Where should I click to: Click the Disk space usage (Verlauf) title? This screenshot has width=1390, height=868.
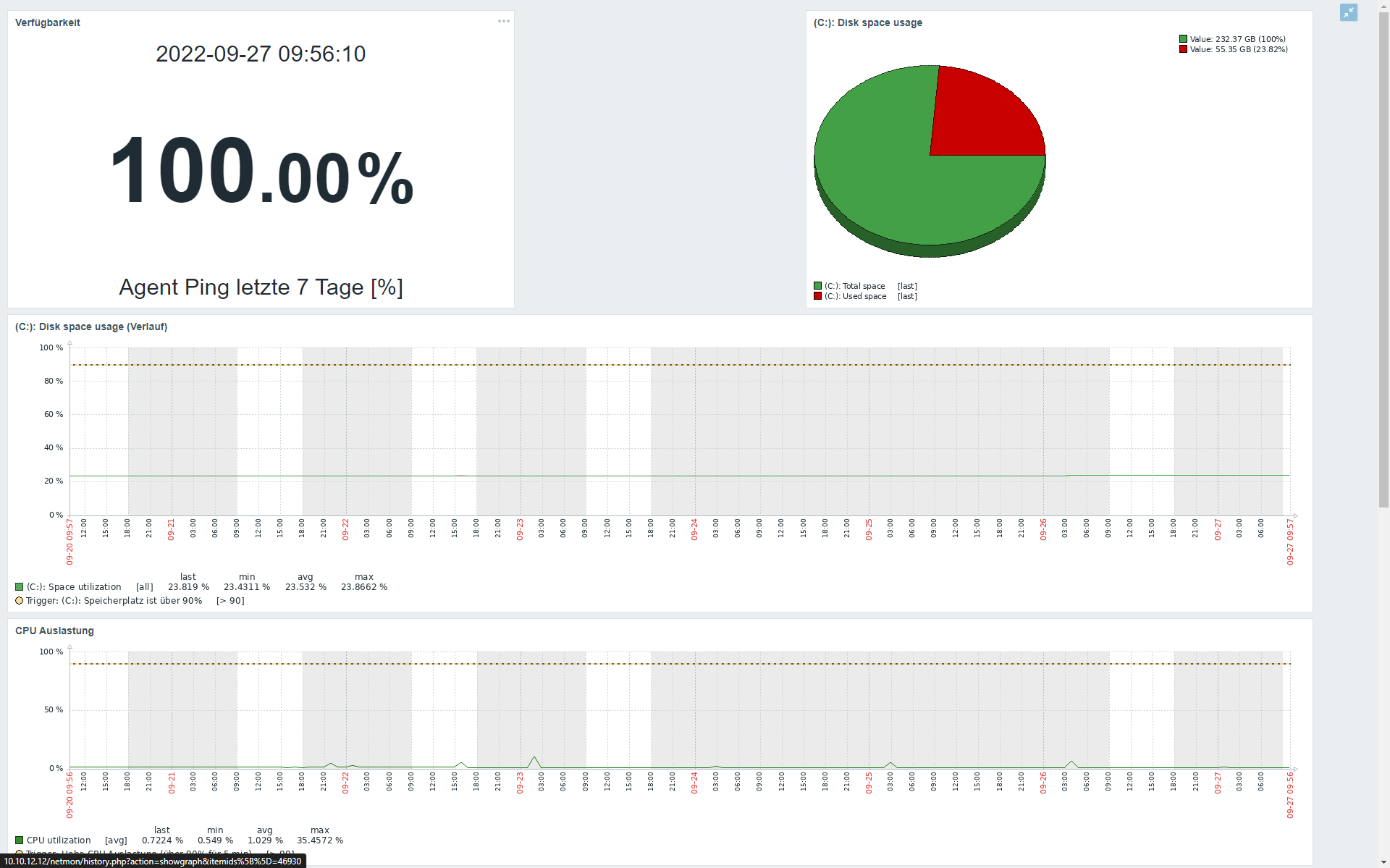tap(91, 326)
